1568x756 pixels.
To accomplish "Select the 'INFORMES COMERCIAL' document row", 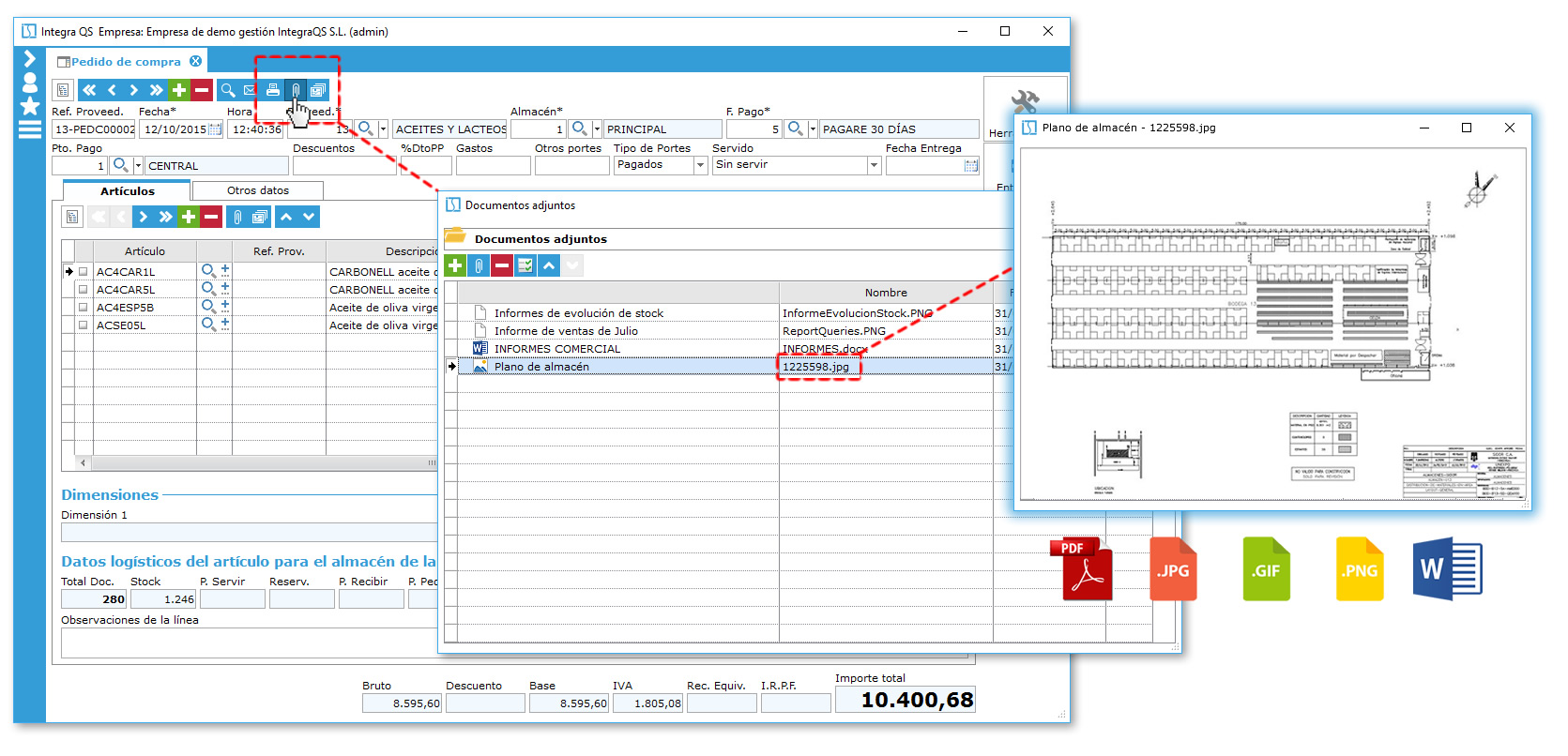I will point(556,349).
